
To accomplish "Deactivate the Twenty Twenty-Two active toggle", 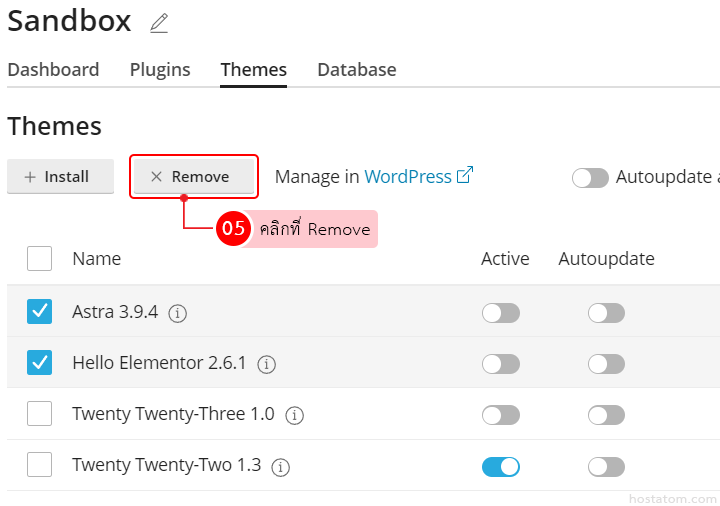I will point(500,466).
